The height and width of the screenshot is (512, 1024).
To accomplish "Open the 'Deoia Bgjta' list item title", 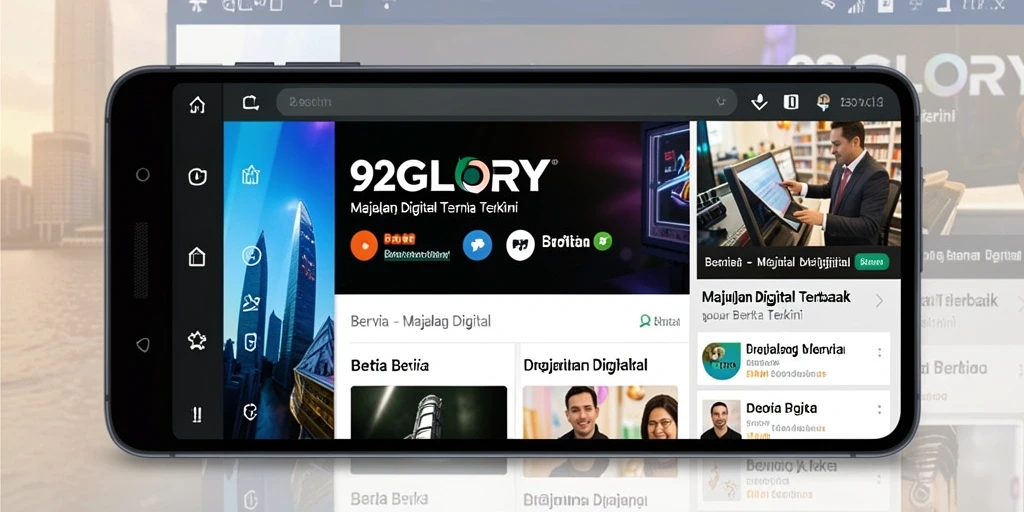I will (781, 408).
